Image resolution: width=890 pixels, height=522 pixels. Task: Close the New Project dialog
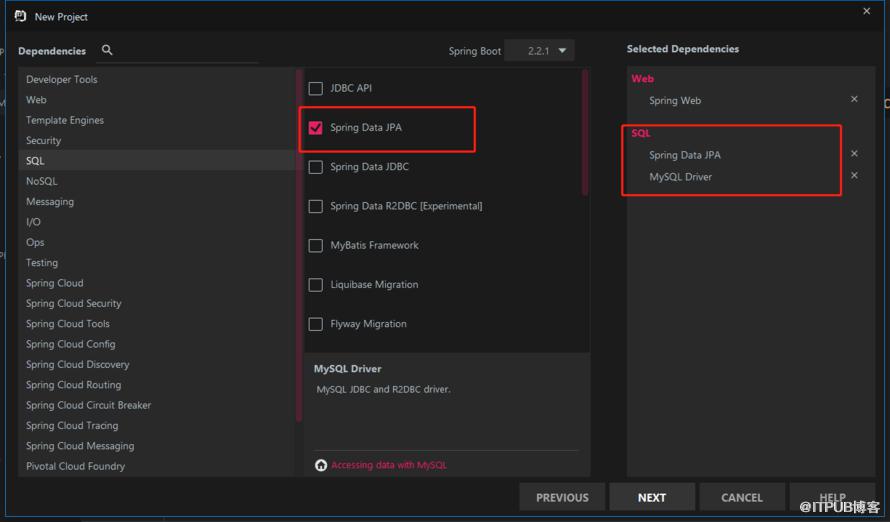coord(866,11)
